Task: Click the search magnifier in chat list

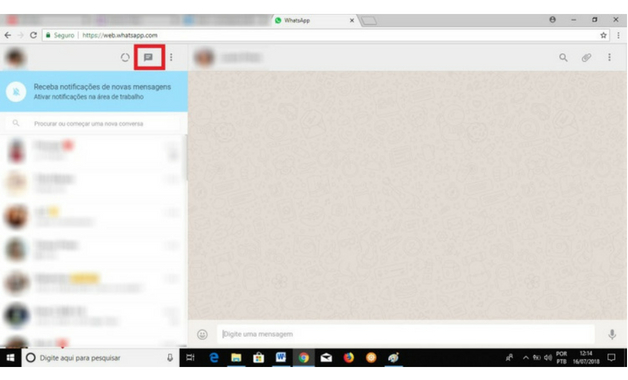Action: [x=16, y=123]
